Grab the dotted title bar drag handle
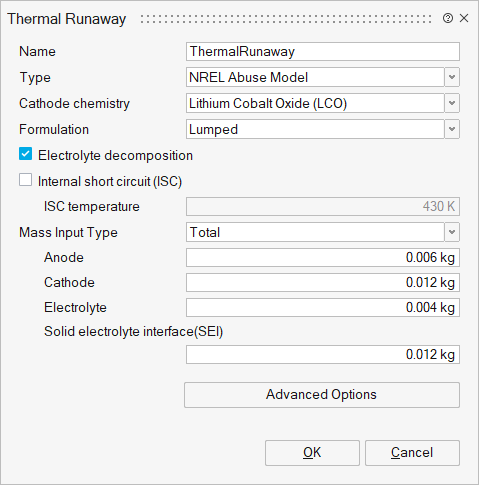The image size is (479, 485). click(286, 19)
